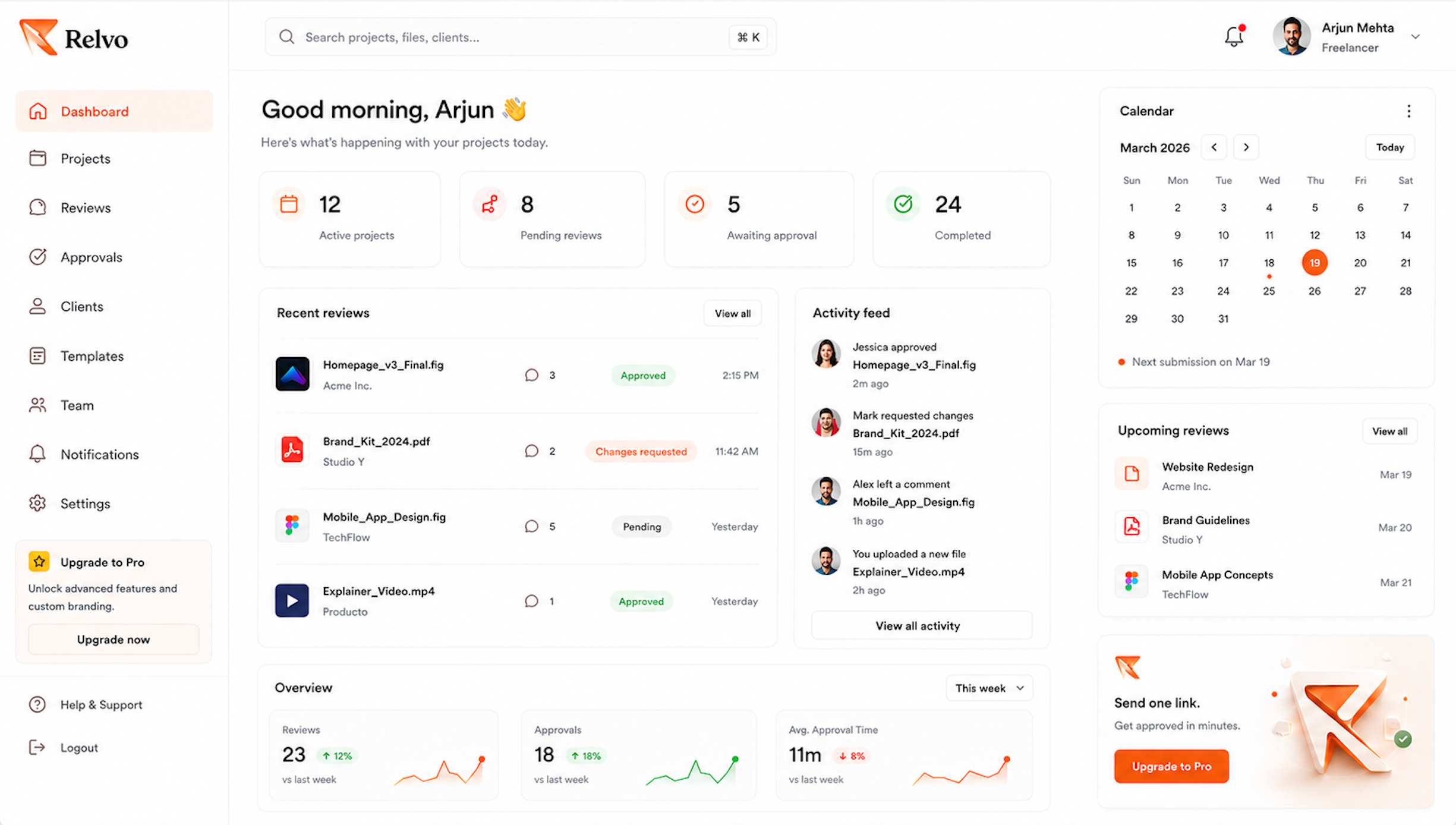Select March 19 on the calendar

1315,263
